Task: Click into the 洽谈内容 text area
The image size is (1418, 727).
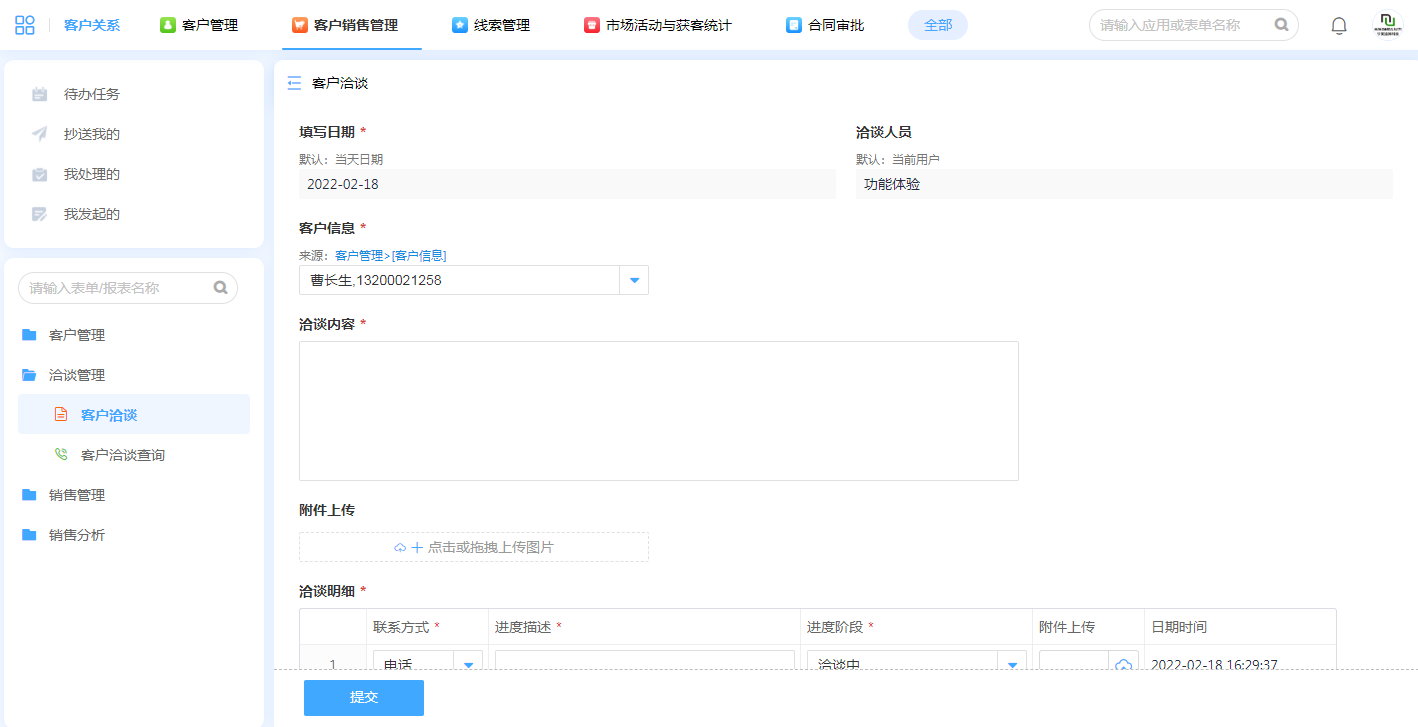Action: [x=658, y=411]
